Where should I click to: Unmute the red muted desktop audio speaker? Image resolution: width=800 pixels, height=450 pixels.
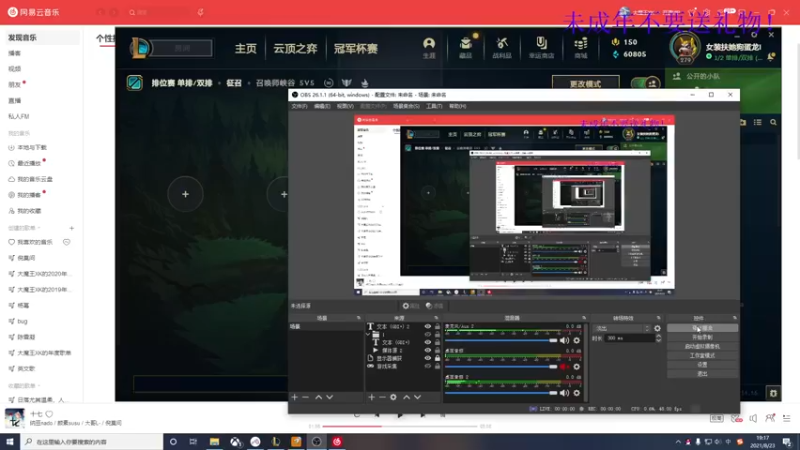tap(564, 367)
